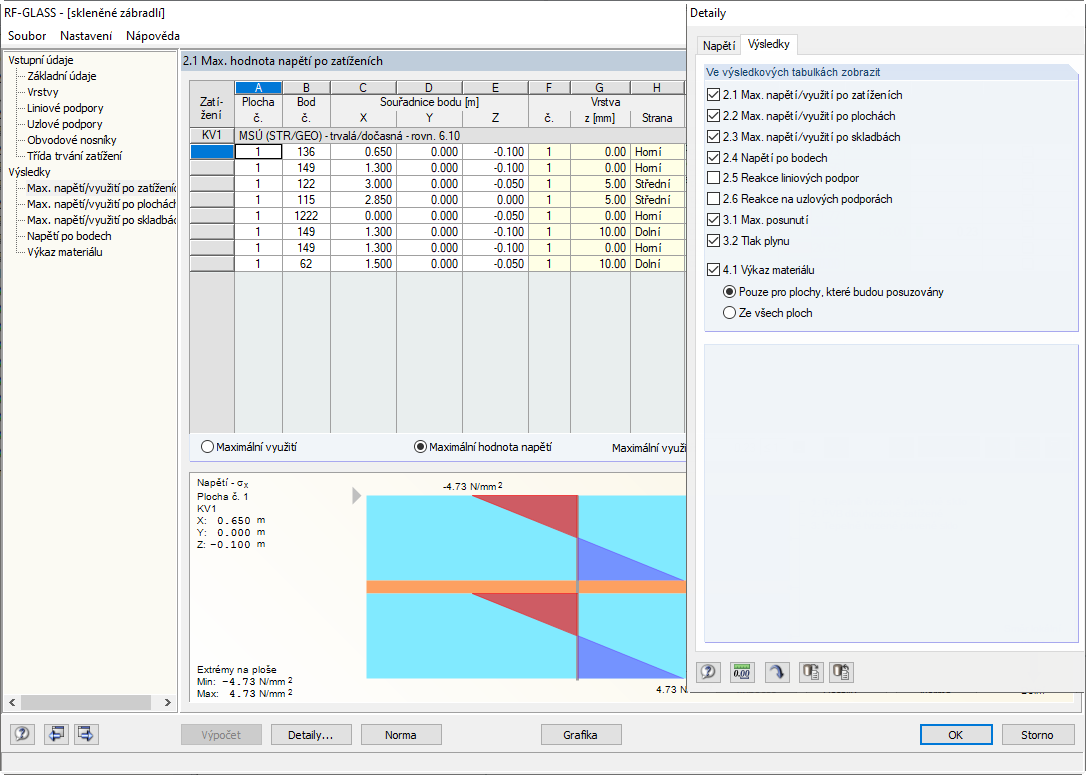
Task: Click the Norma button
Action: (401, 735)
